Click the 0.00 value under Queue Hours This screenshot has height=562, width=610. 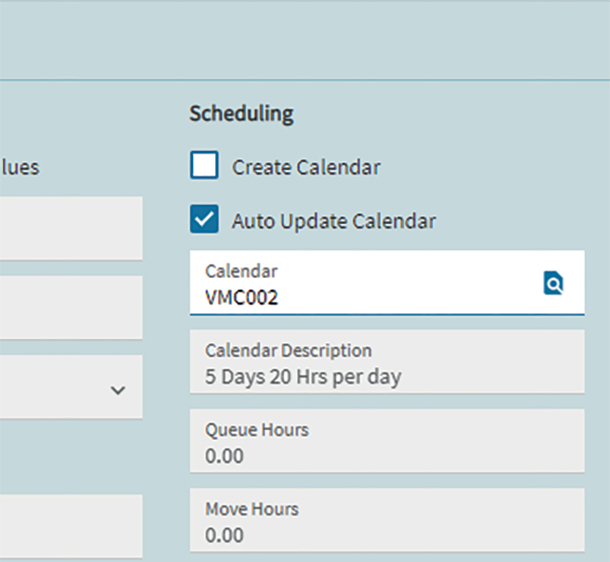(224, 456)
